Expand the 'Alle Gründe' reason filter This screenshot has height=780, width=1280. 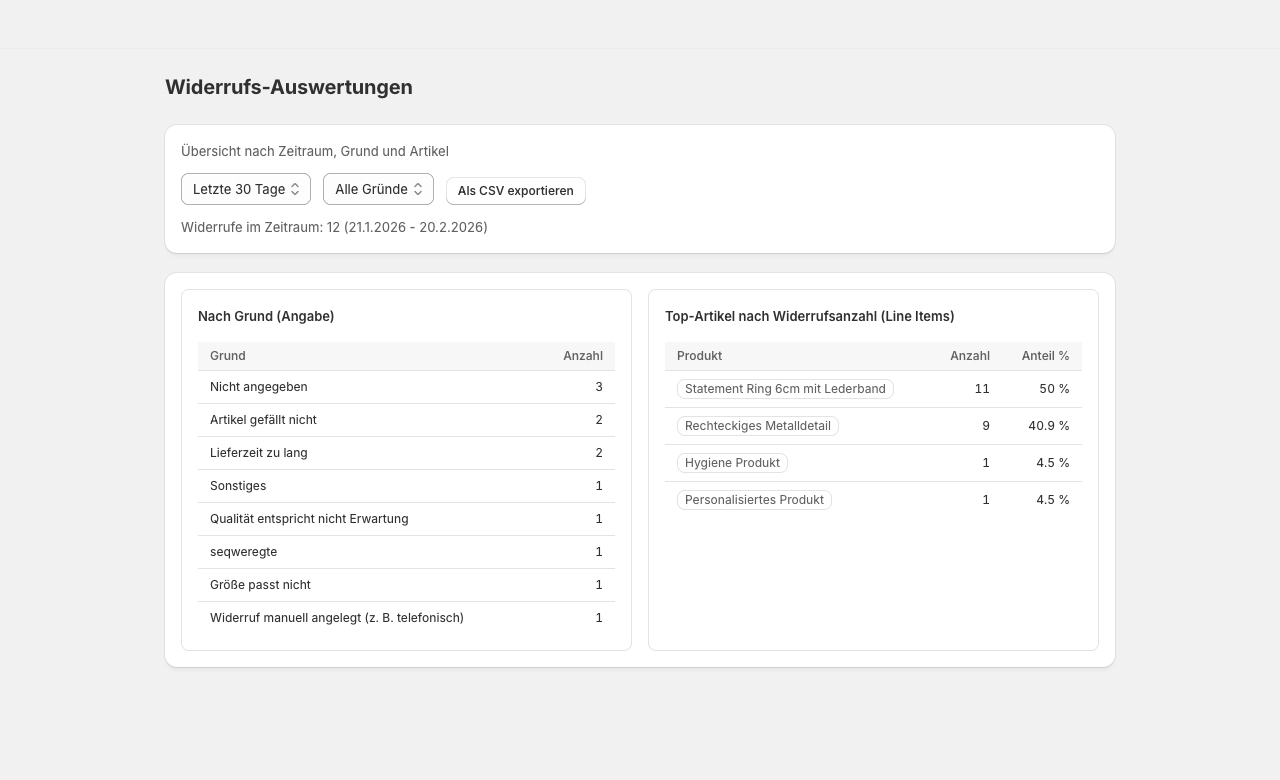(378, 189)
